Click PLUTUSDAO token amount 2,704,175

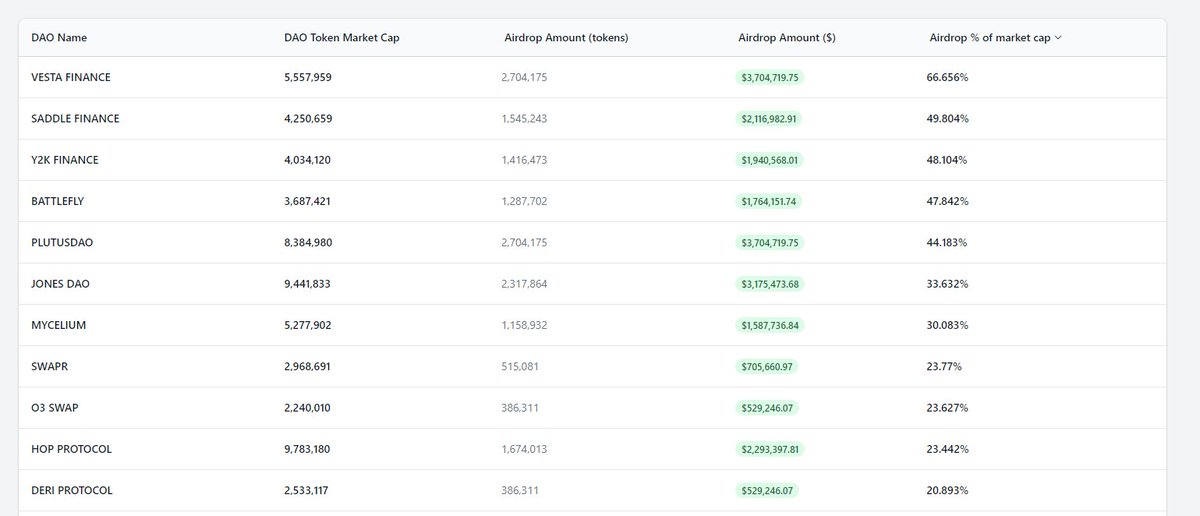(524, 243)
